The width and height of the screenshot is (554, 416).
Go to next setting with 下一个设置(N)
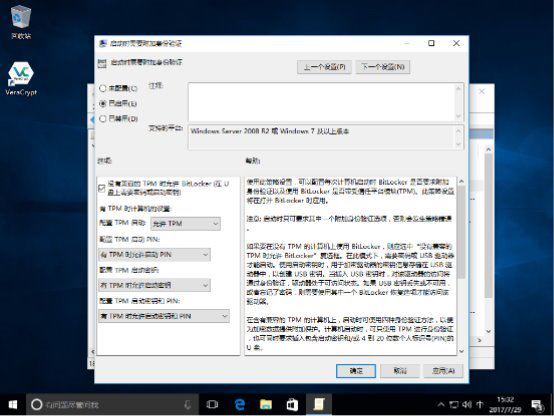click(383, 67)
